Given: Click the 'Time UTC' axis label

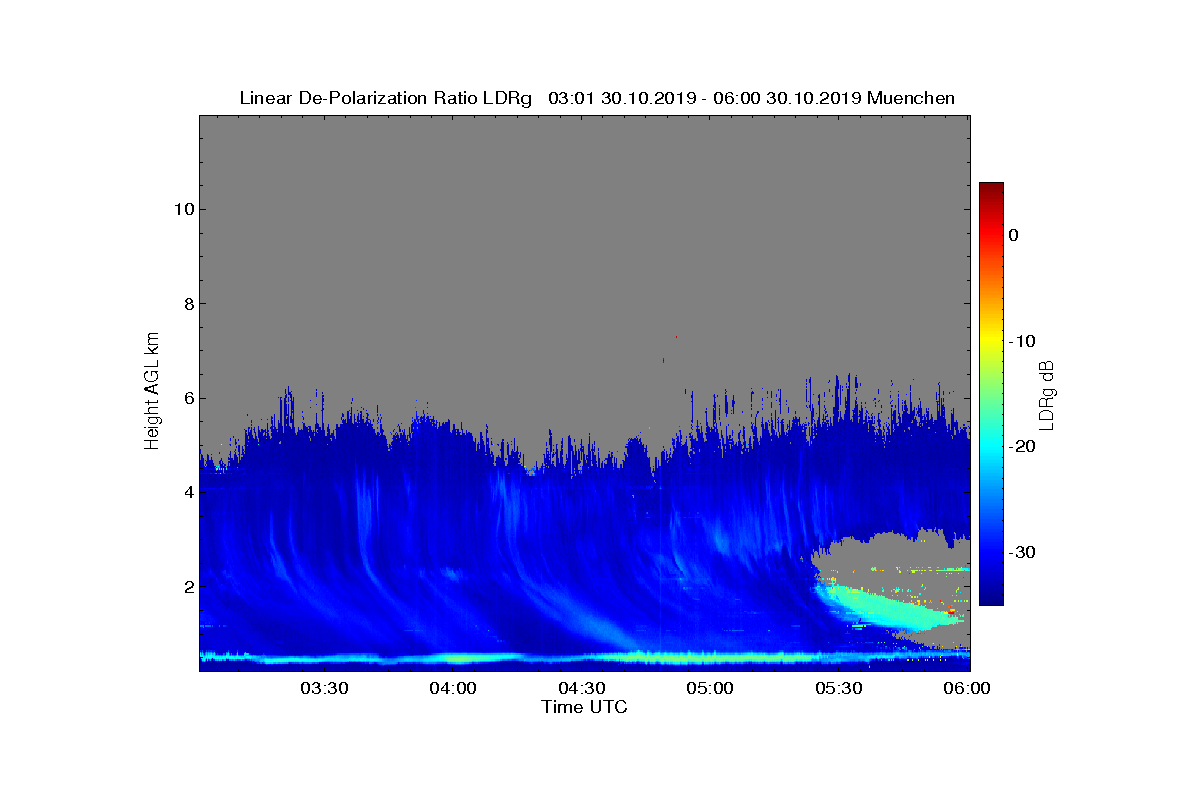Looking at the screenshot, I should 585,707.
